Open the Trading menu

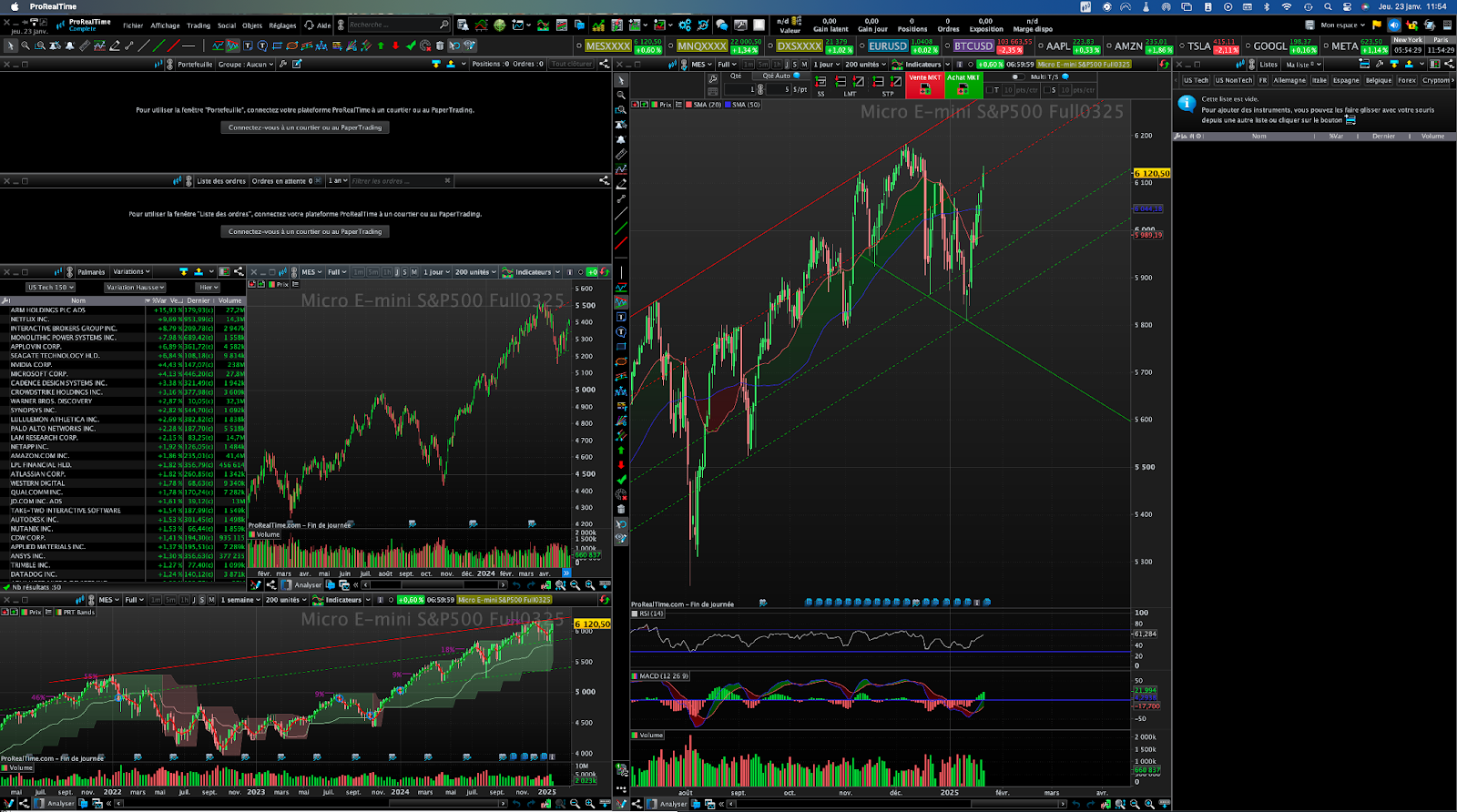pos(198,25)
